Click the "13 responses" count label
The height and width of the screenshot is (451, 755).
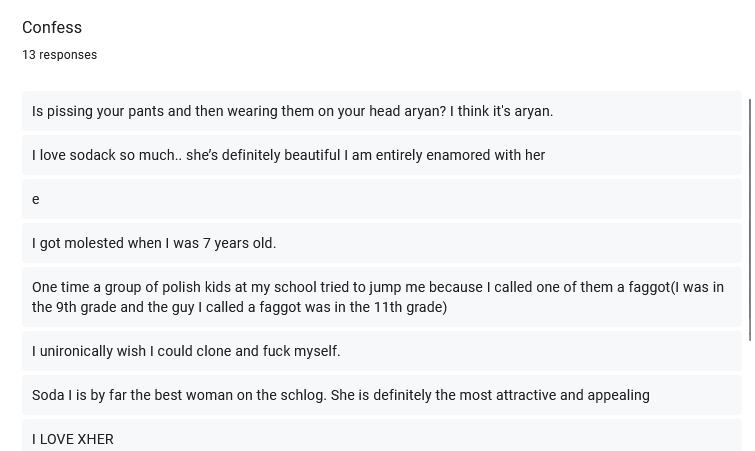[60, 55]
